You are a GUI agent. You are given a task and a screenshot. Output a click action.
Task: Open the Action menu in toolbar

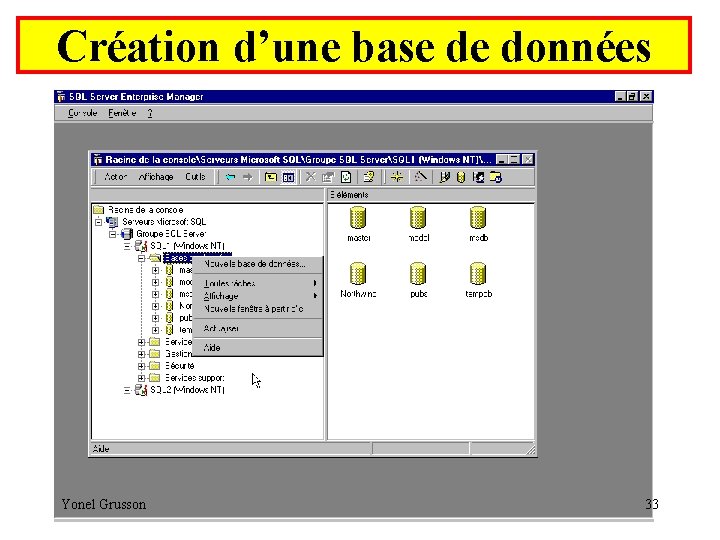pos(115,177)
